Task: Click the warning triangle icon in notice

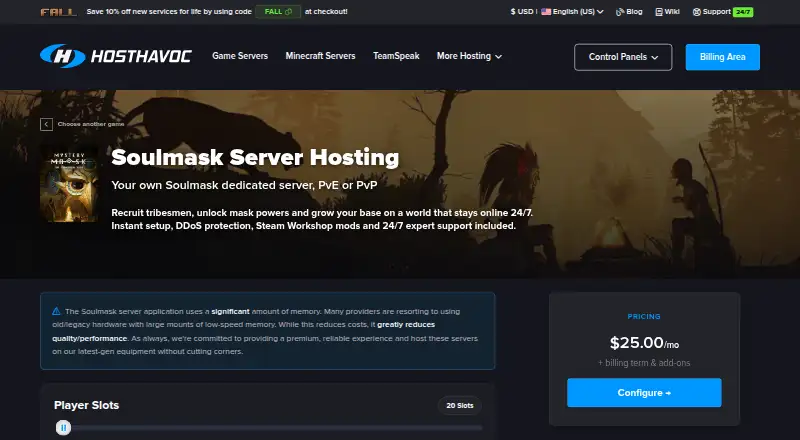Action: point(56,311)
